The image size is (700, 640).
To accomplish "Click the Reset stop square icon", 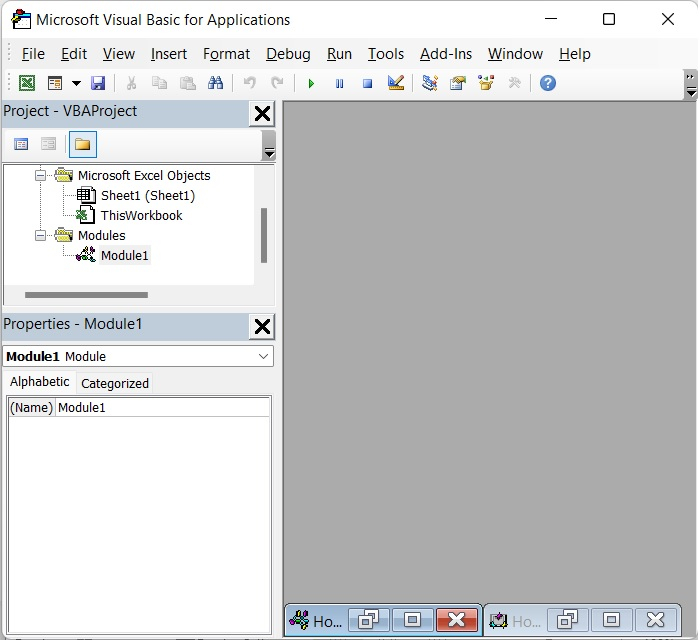I will tap(367, 83).
